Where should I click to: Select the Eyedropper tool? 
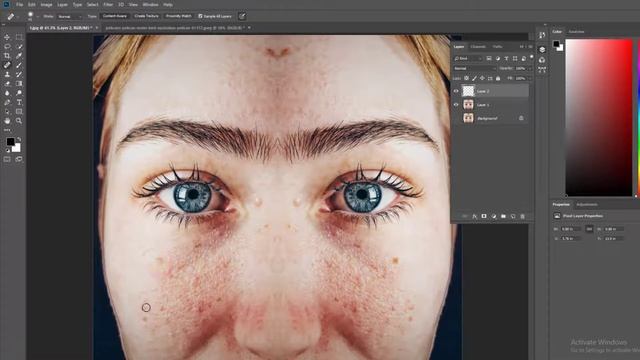pyautogui.click(x=19, y=56)
